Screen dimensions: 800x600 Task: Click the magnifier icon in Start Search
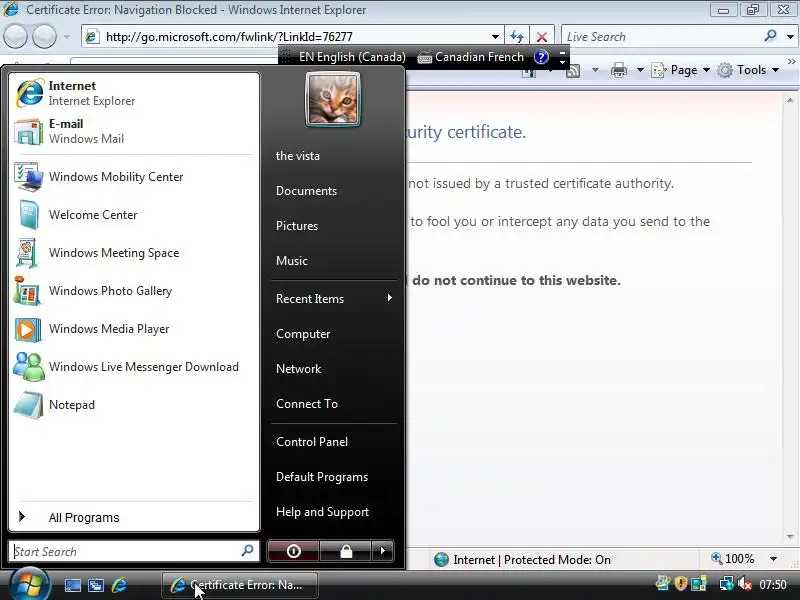[x=247, y=551]
